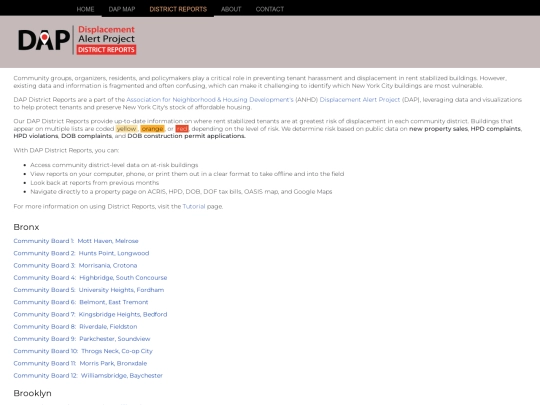Open Community Board 5: University Heights, Fordham
This screenshot has height=405, width=540.
pyautogui.click(x=89, y=290)
